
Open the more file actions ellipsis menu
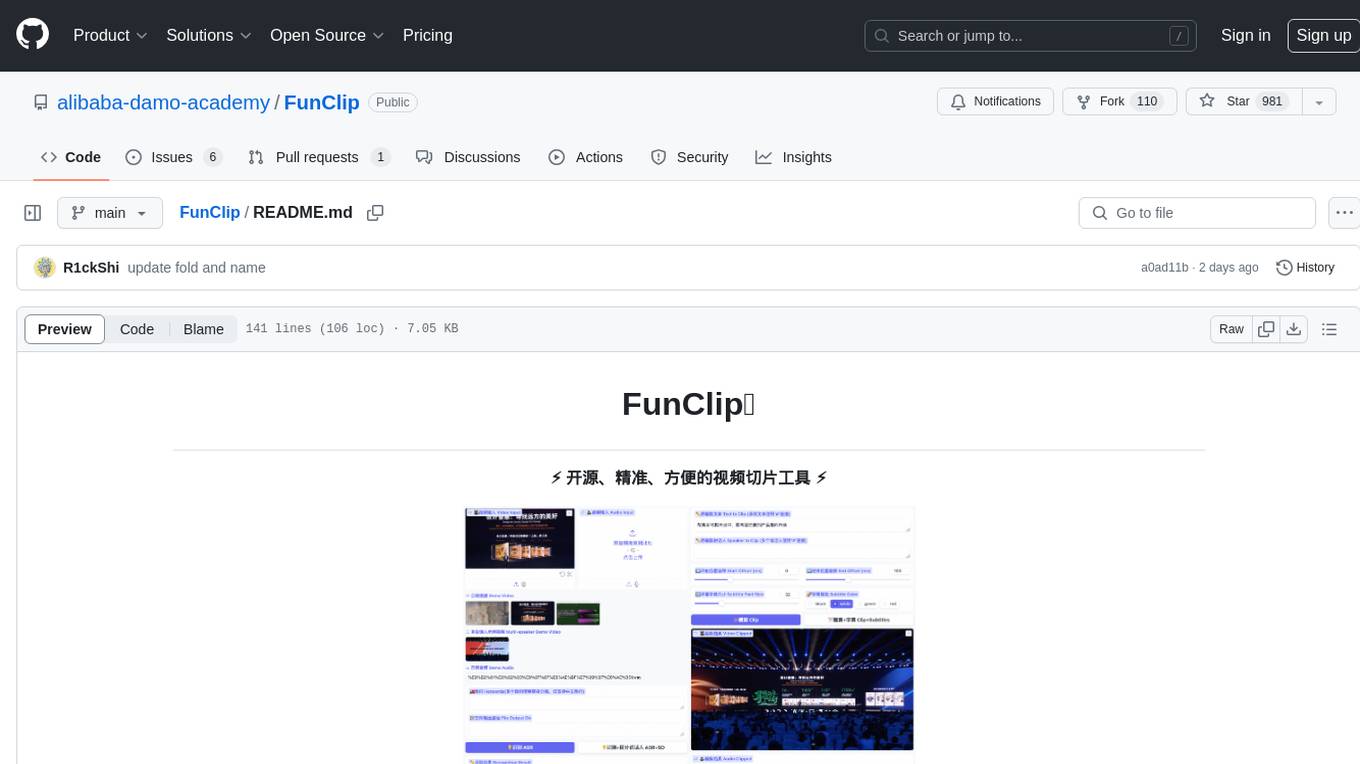coord(1344,213)
